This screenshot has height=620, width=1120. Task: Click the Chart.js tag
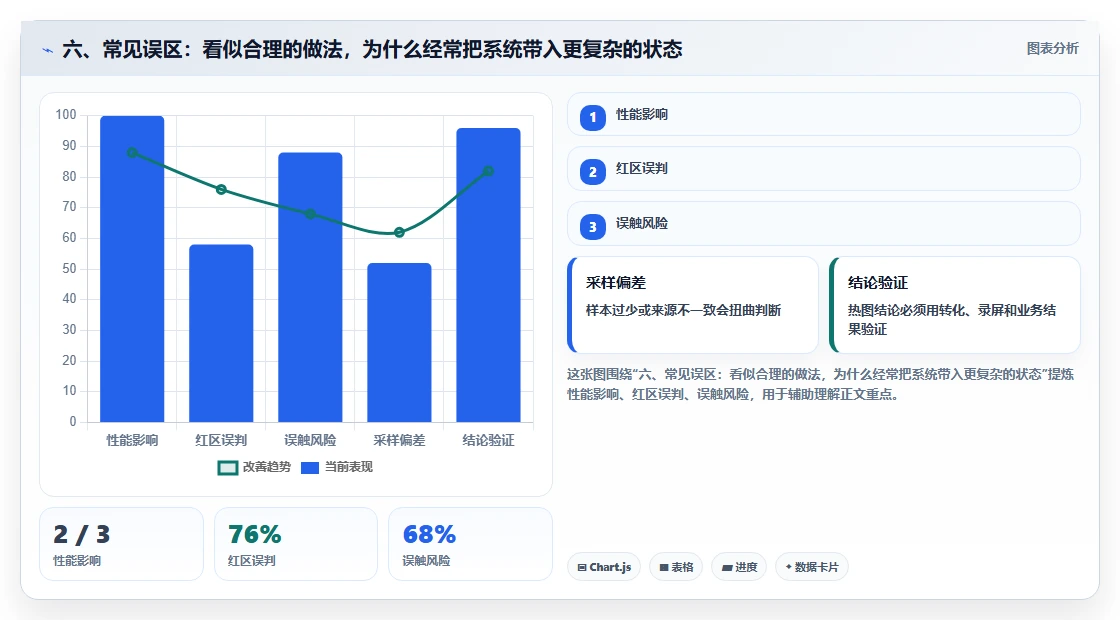click(x=604, y=567)
